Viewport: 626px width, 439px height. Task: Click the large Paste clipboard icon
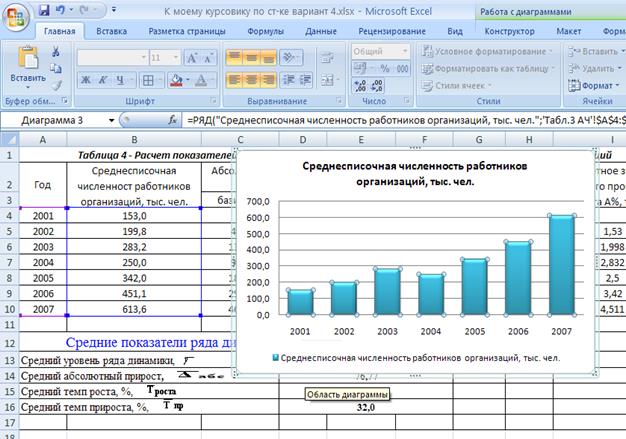pos(28,57)
